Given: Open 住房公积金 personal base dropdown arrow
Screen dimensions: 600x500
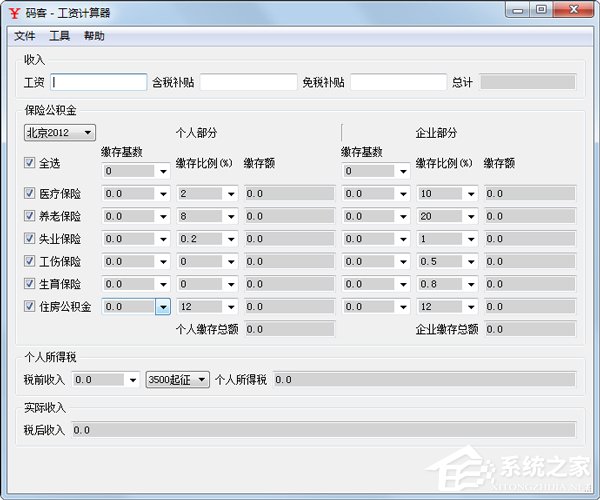Looking at the screenshot, I should pos(163,306).
